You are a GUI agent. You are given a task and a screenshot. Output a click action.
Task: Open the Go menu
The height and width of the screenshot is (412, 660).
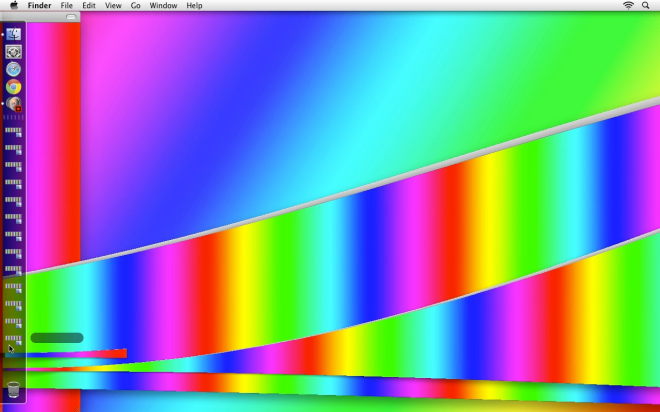point(135,6)
